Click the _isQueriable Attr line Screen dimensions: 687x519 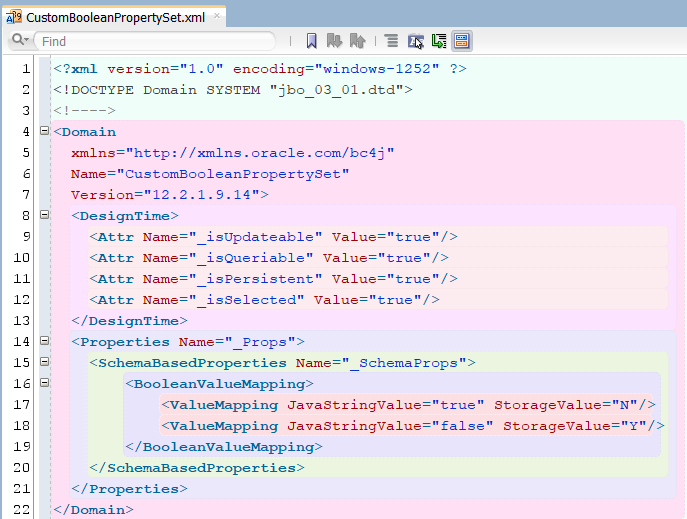[x=269, y=258]
